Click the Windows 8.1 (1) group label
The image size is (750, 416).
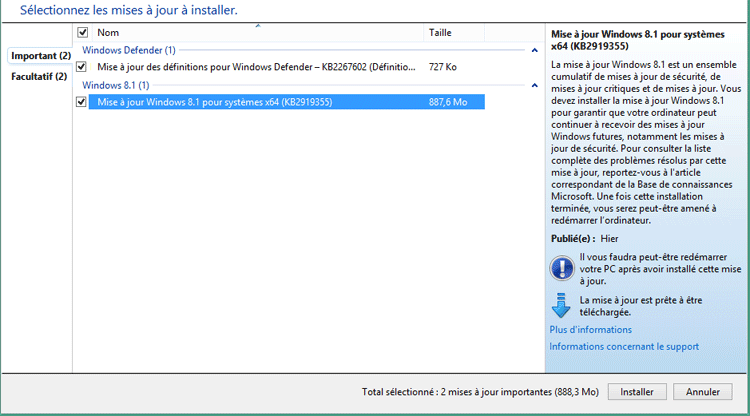coord(115,85)
